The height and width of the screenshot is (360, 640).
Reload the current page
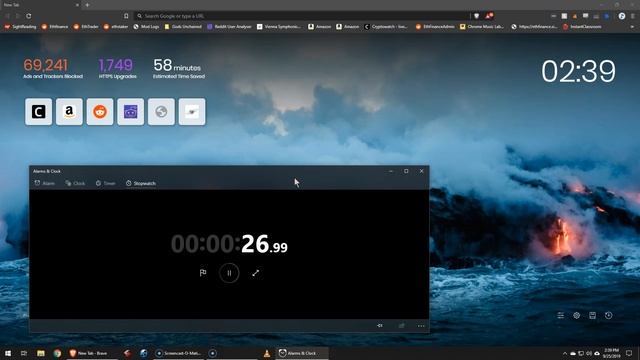(29, 16)
